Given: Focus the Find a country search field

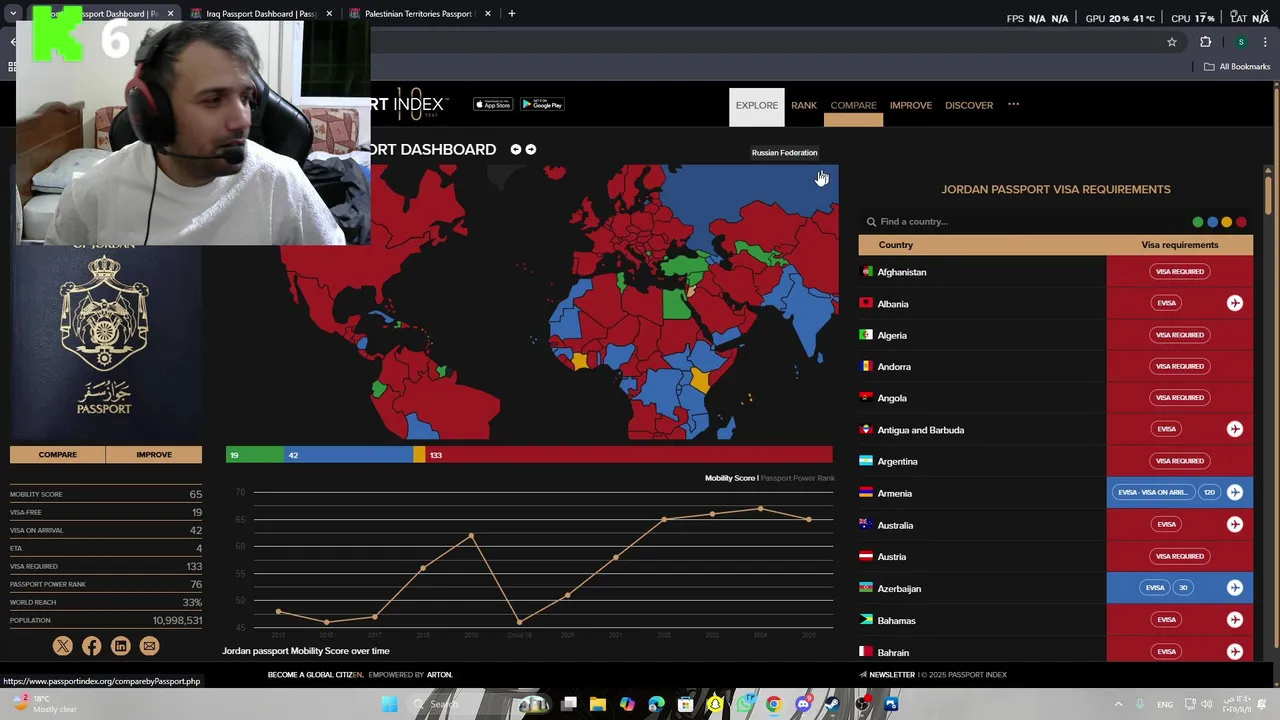Looking at the screenshot, I should (1020, 222).
